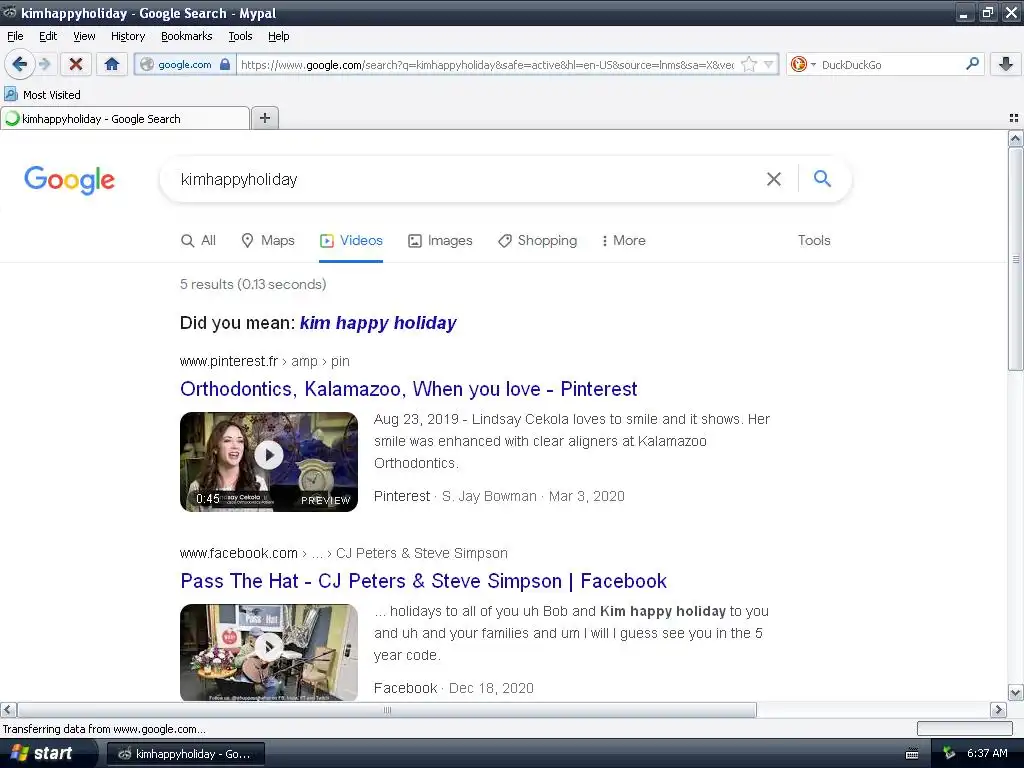The height and width of the screenshot is (768, 1024).
Task: Open Pass The Hat Facebook result link
Action: tap(423, 581)
